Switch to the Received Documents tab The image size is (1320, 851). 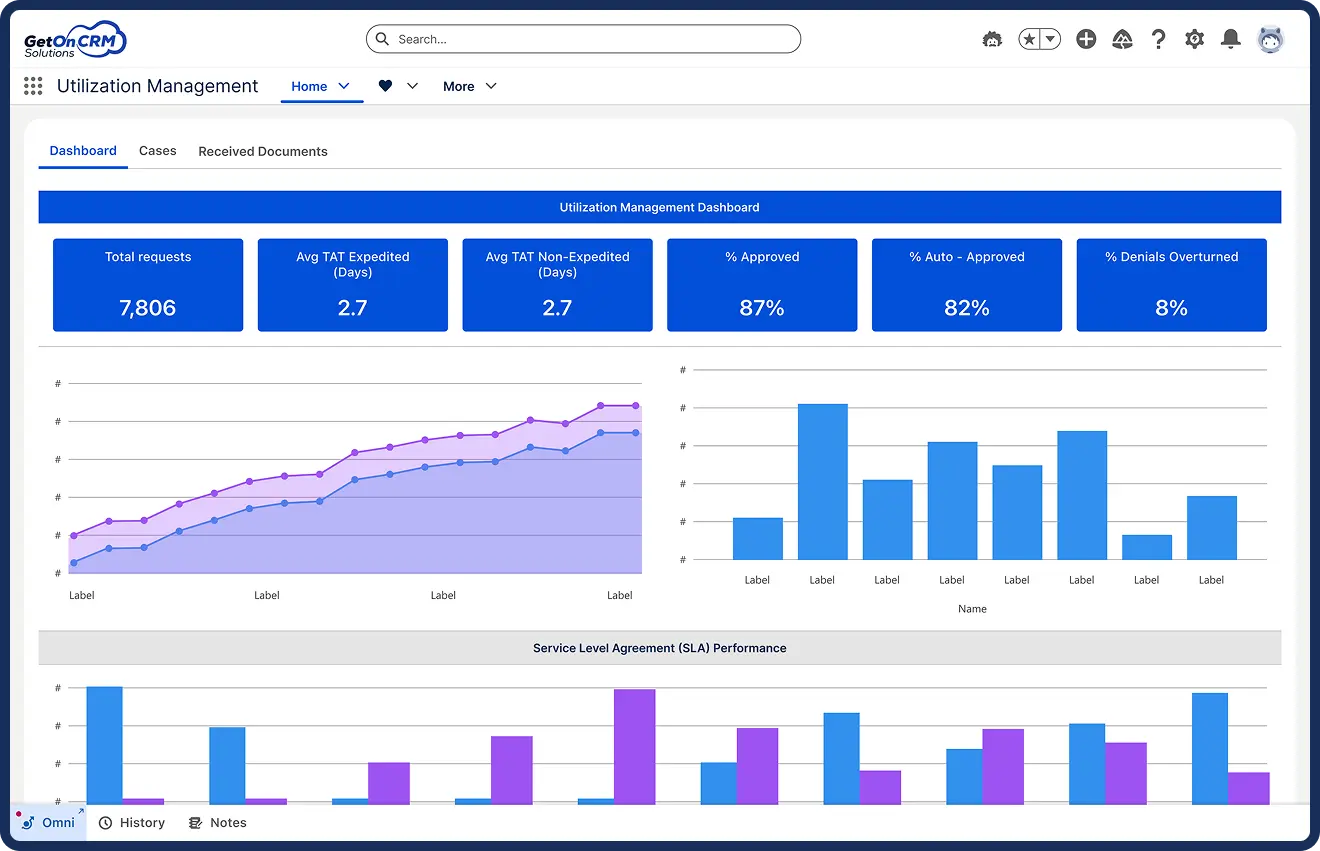[x=263, y=152]
